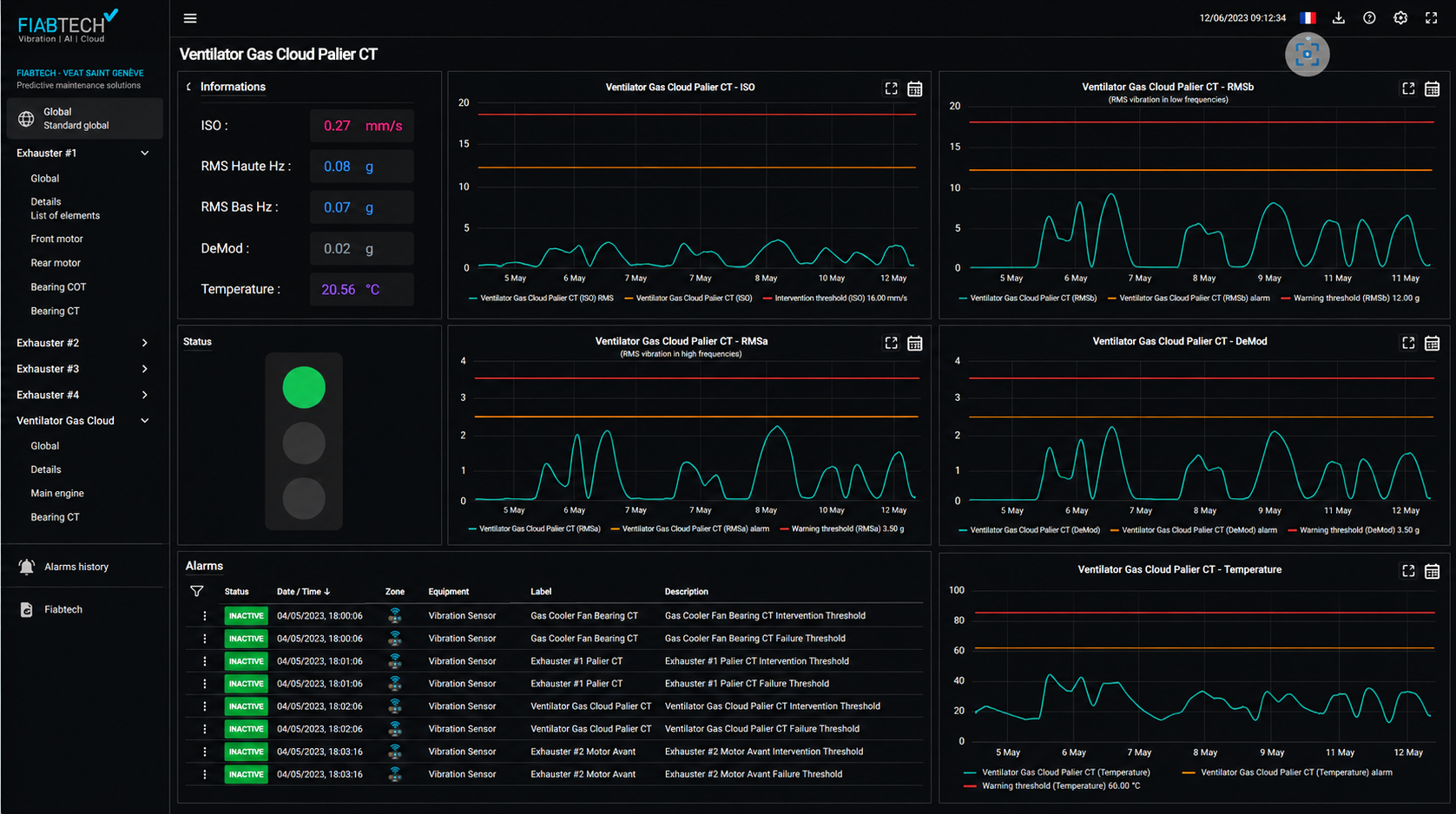This screenshot has height=814, width=1456.
Task: Open row menu for Ventilator Gas Cloud Failure alarm
Action: coord(205,729)
